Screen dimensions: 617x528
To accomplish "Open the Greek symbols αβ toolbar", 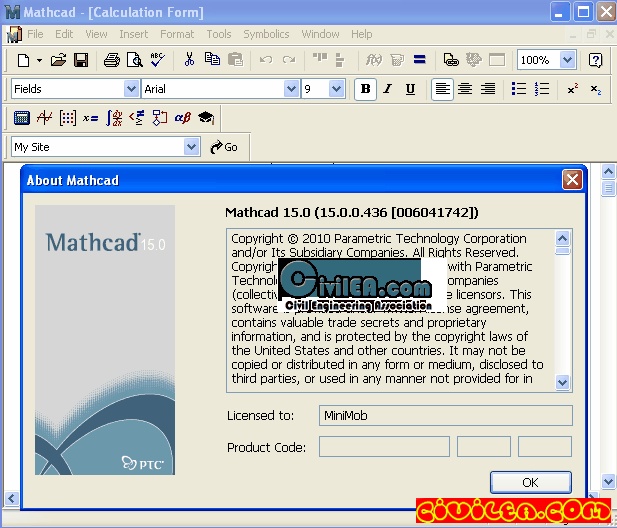I will pos(183,118).
